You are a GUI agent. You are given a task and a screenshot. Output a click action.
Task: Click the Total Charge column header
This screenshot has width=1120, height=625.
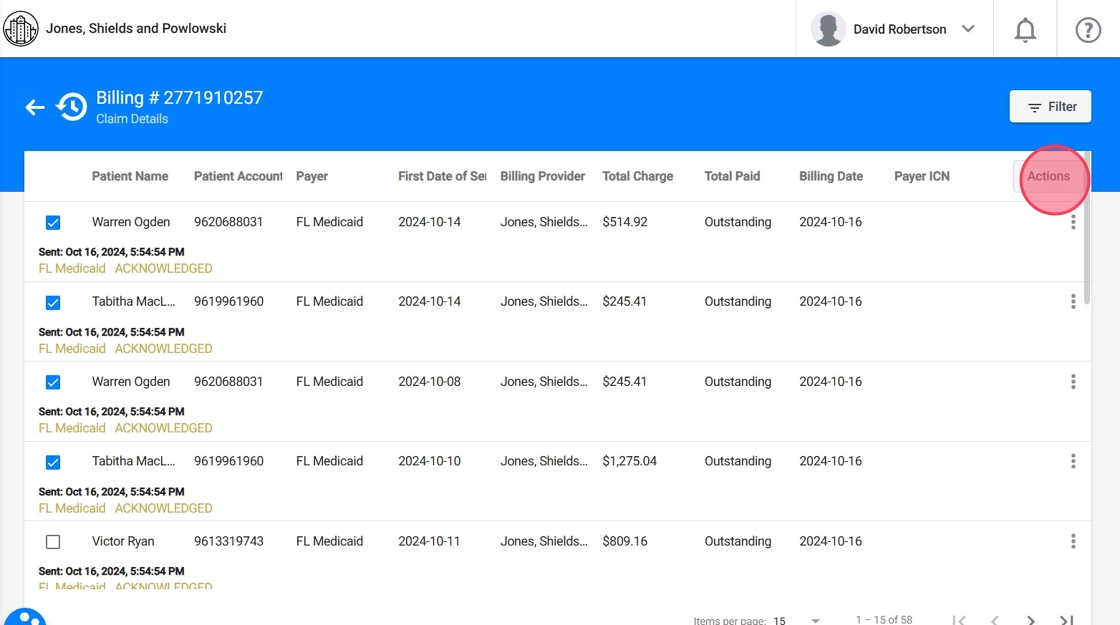pyautogui.click(x=637, y=176)
